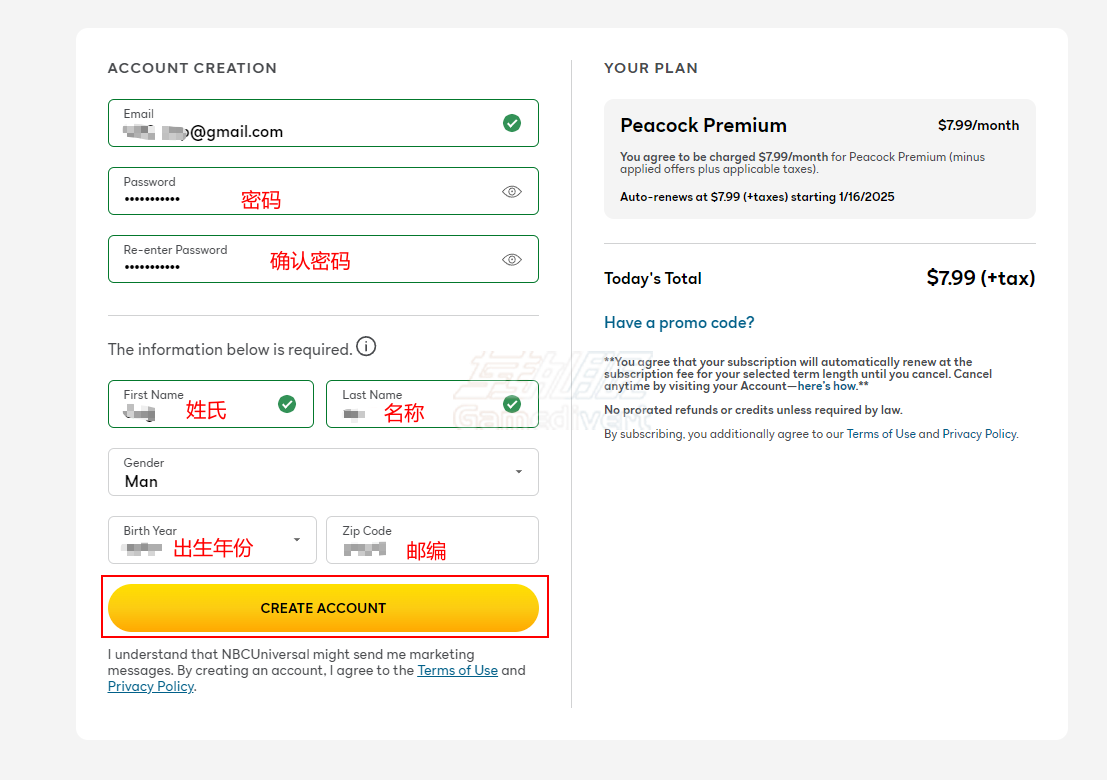
Task: Expand the Gender dropdown arrow
Action: point(519,472)
